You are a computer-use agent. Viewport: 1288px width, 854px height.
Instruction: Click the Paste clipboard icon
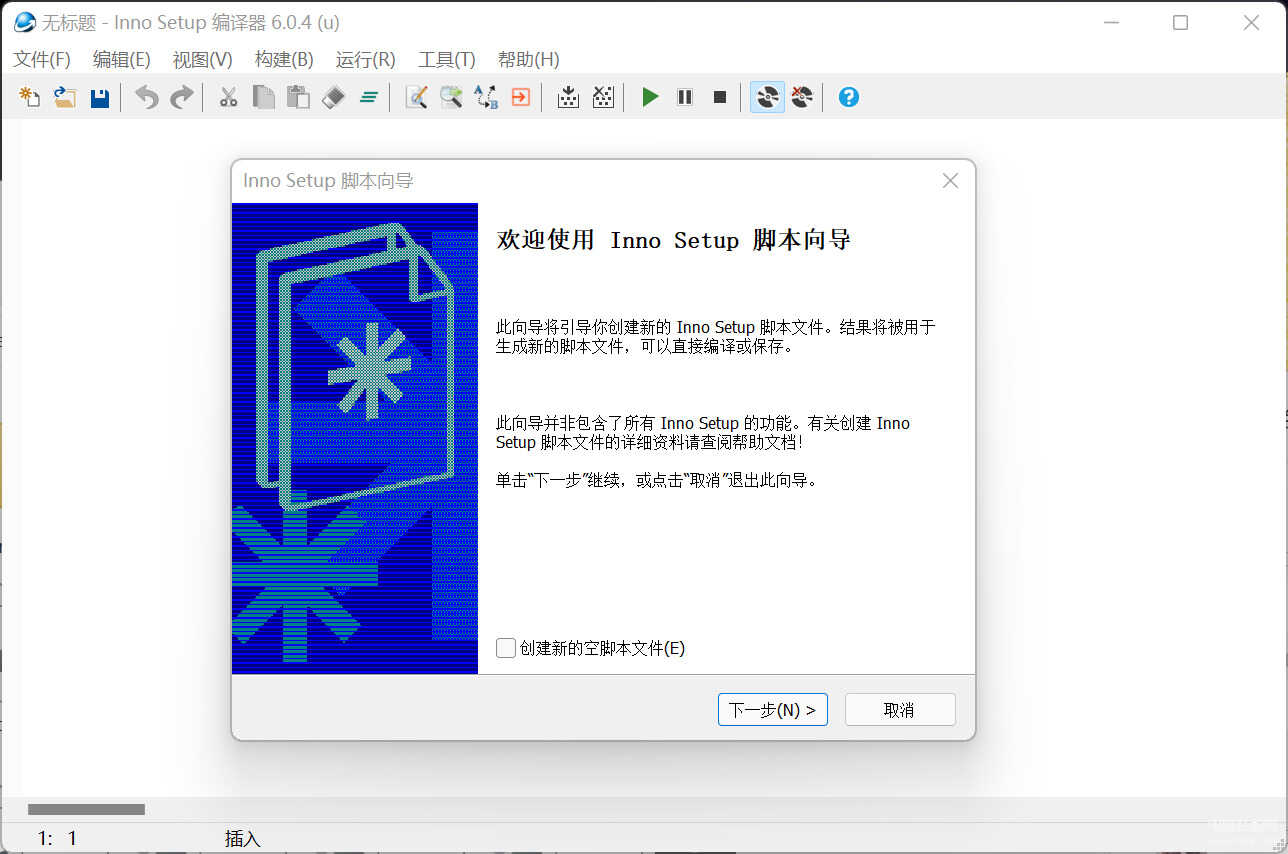[x=298, y=97]
